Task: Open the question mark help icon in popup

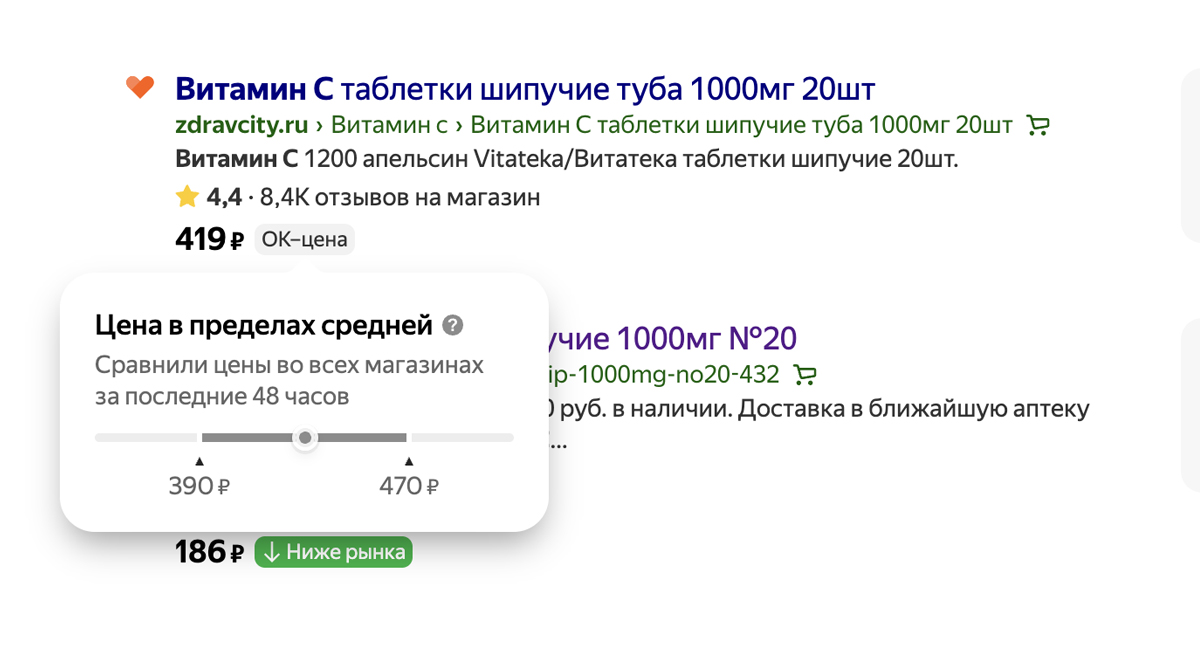Action: [x=453, y=325]
